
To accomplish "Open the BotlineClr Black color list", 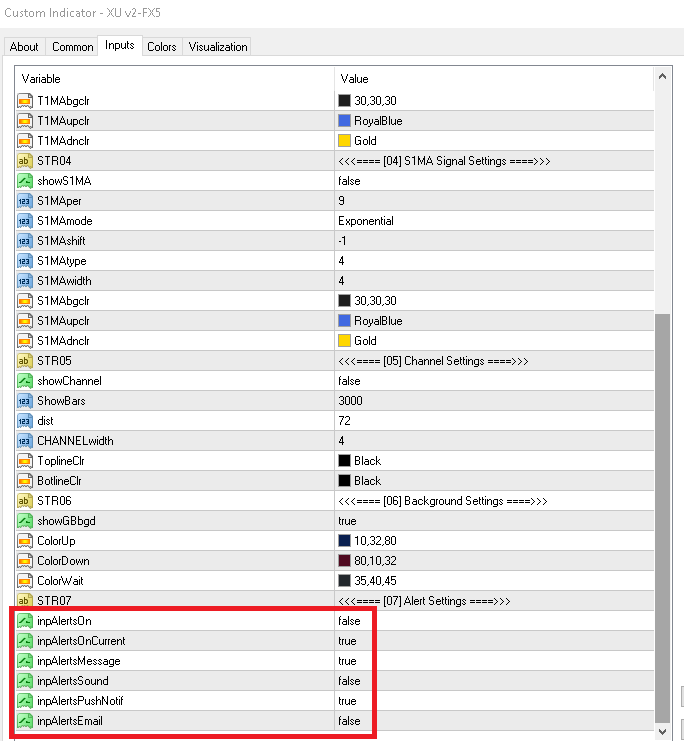I will 494,481.
